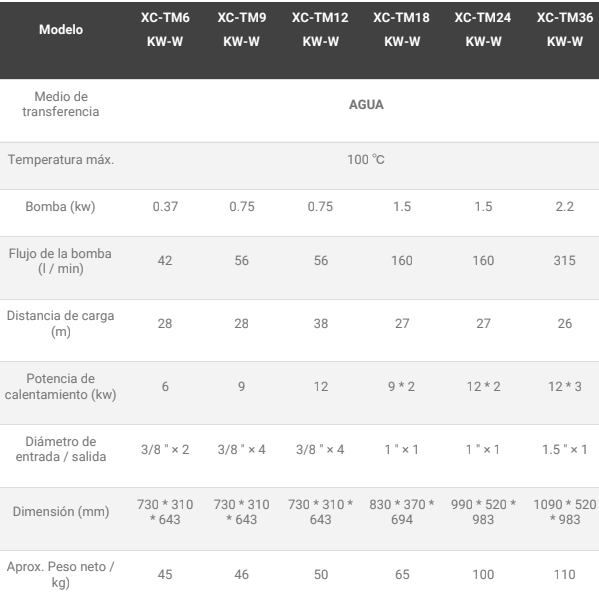Select the 0.37 pump power value
The image size is (599, 602).
click(x=165, y=207)
